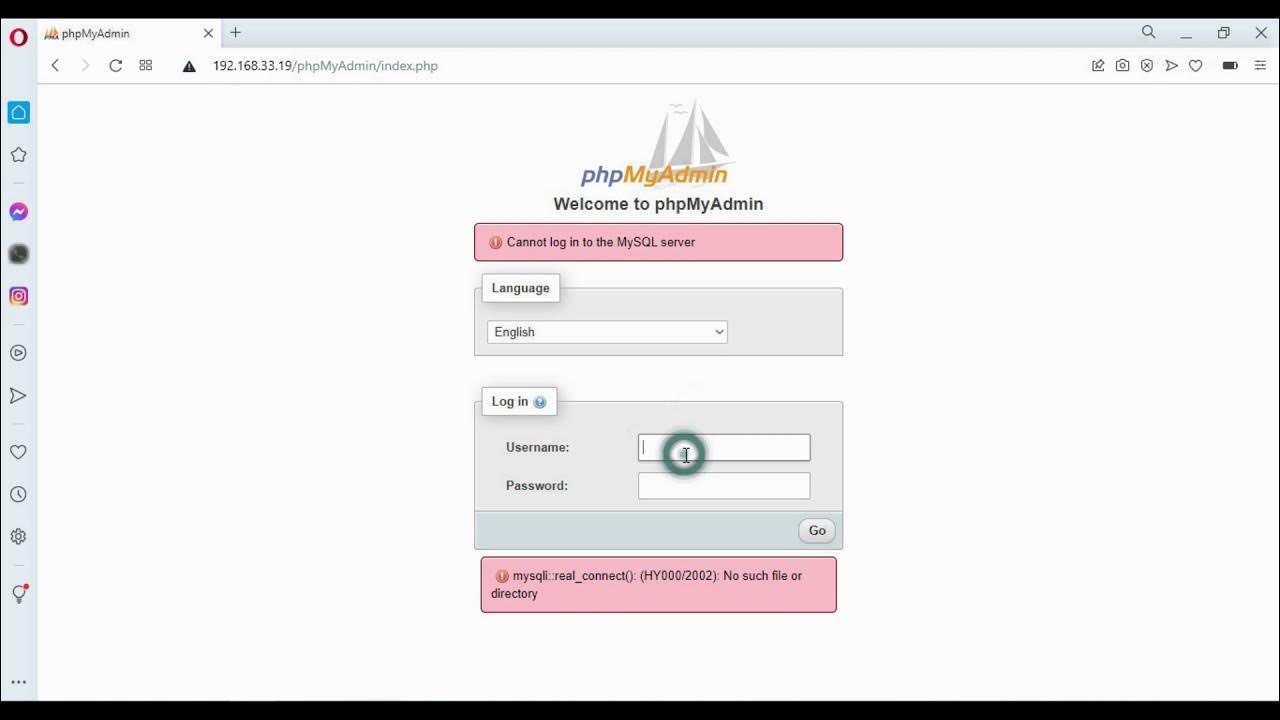Add page to bookmarks heart in address bar
The image size is (1280, 720).
click(x=1196, y=66)
